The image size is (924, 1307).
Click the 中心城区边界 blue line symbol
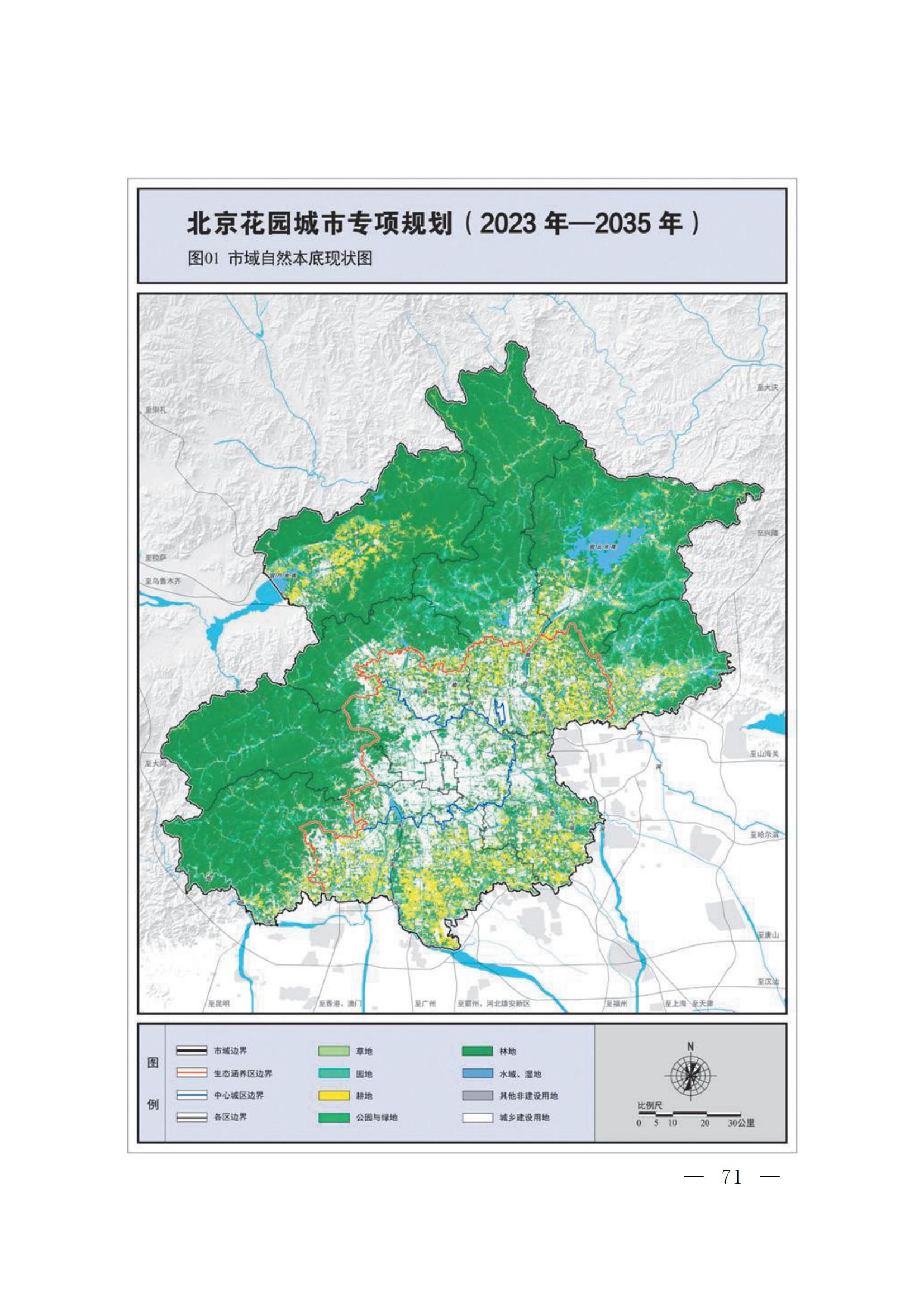[x=191, y=1095]
